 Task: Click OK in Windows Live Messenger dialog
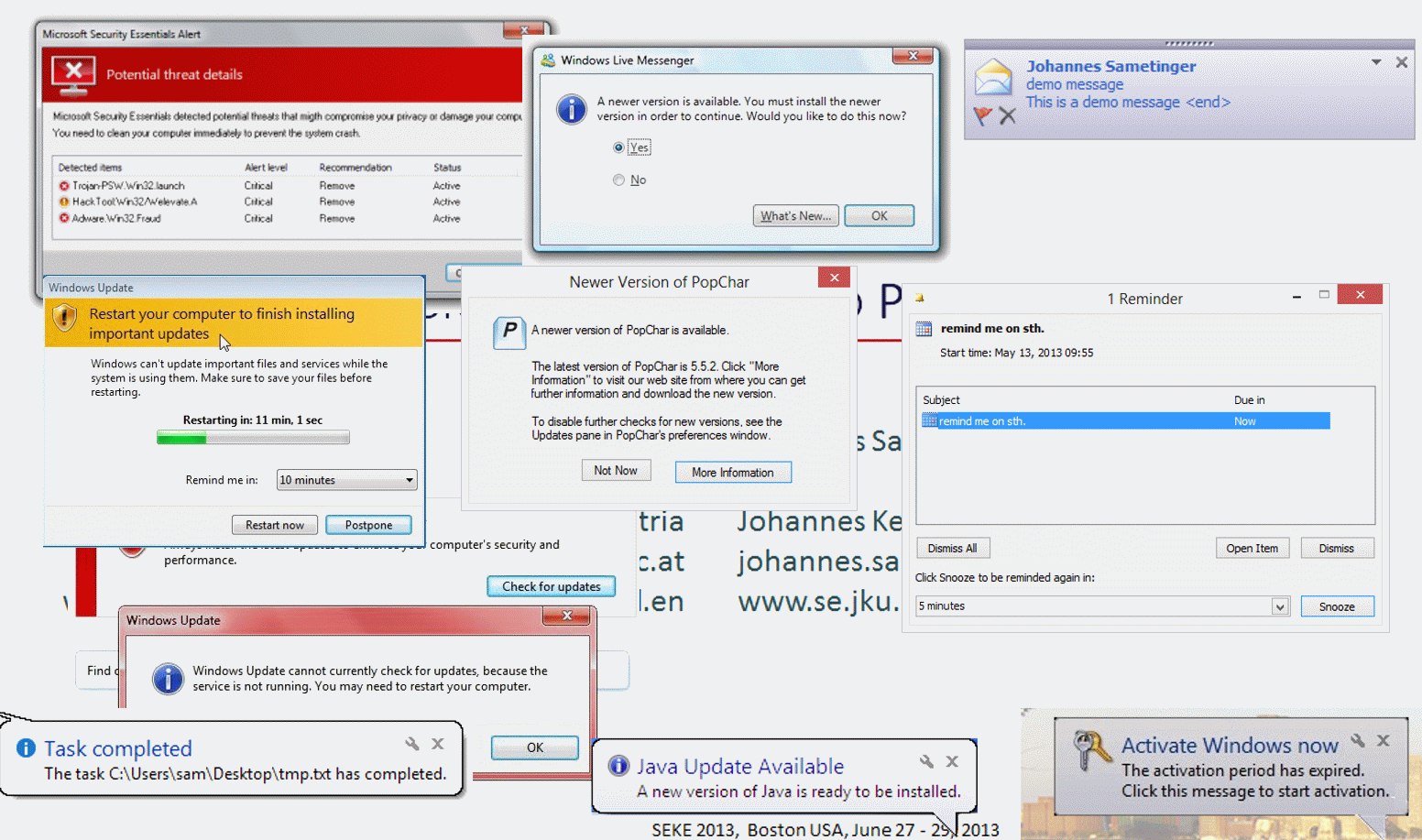pyautogui.click(x=879, y=216)
